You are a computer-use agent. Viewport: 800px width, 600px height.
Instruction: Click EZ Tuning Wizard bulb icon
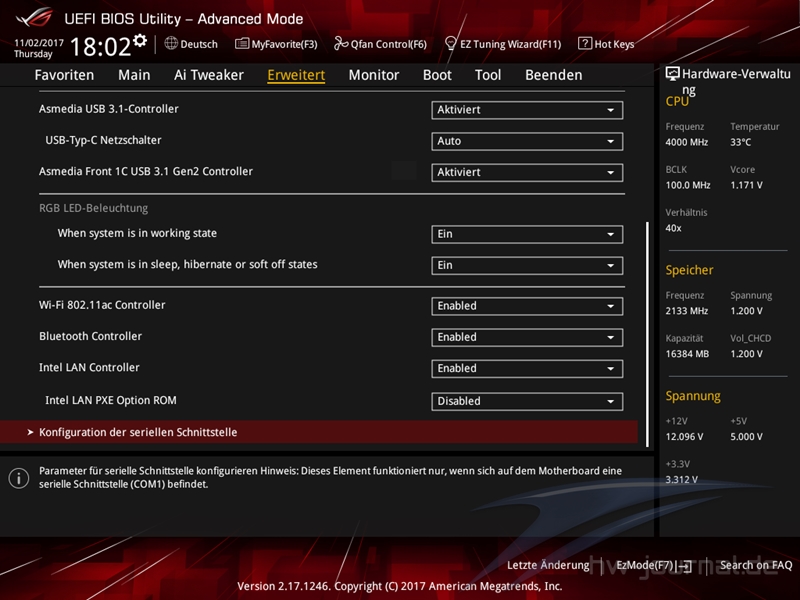click(x=450, y=43)
